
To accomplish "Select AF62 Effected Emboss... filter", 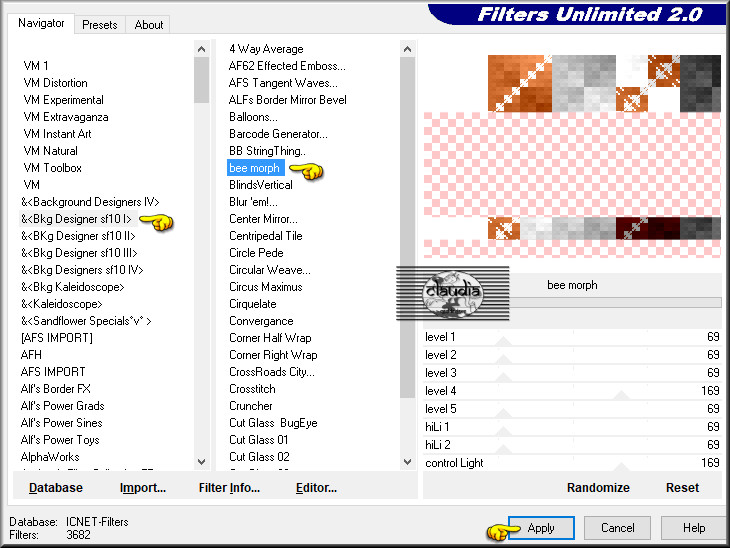I will point(287,66).
